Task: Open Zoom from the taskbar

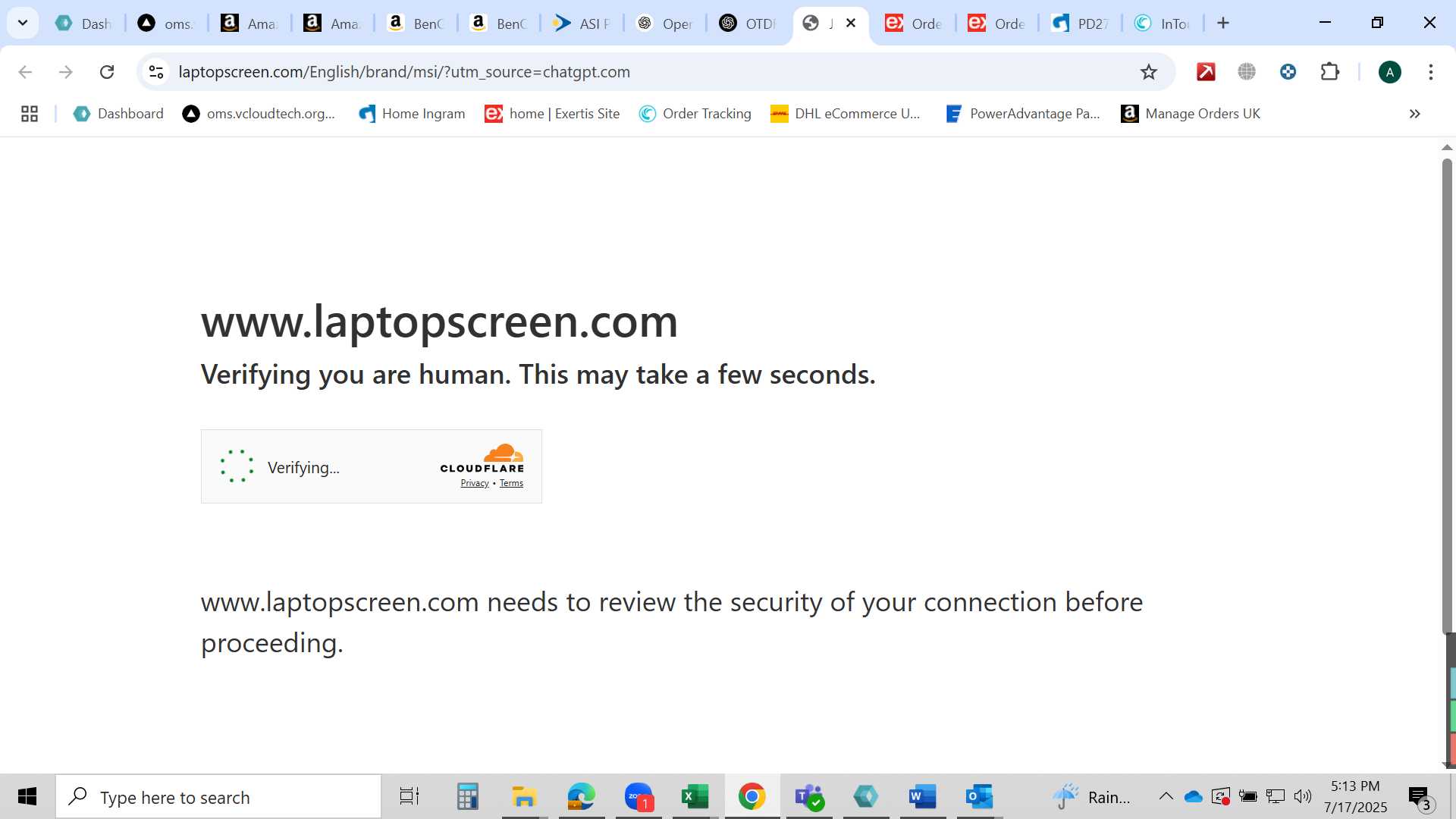Action: (x=639, y=796)
